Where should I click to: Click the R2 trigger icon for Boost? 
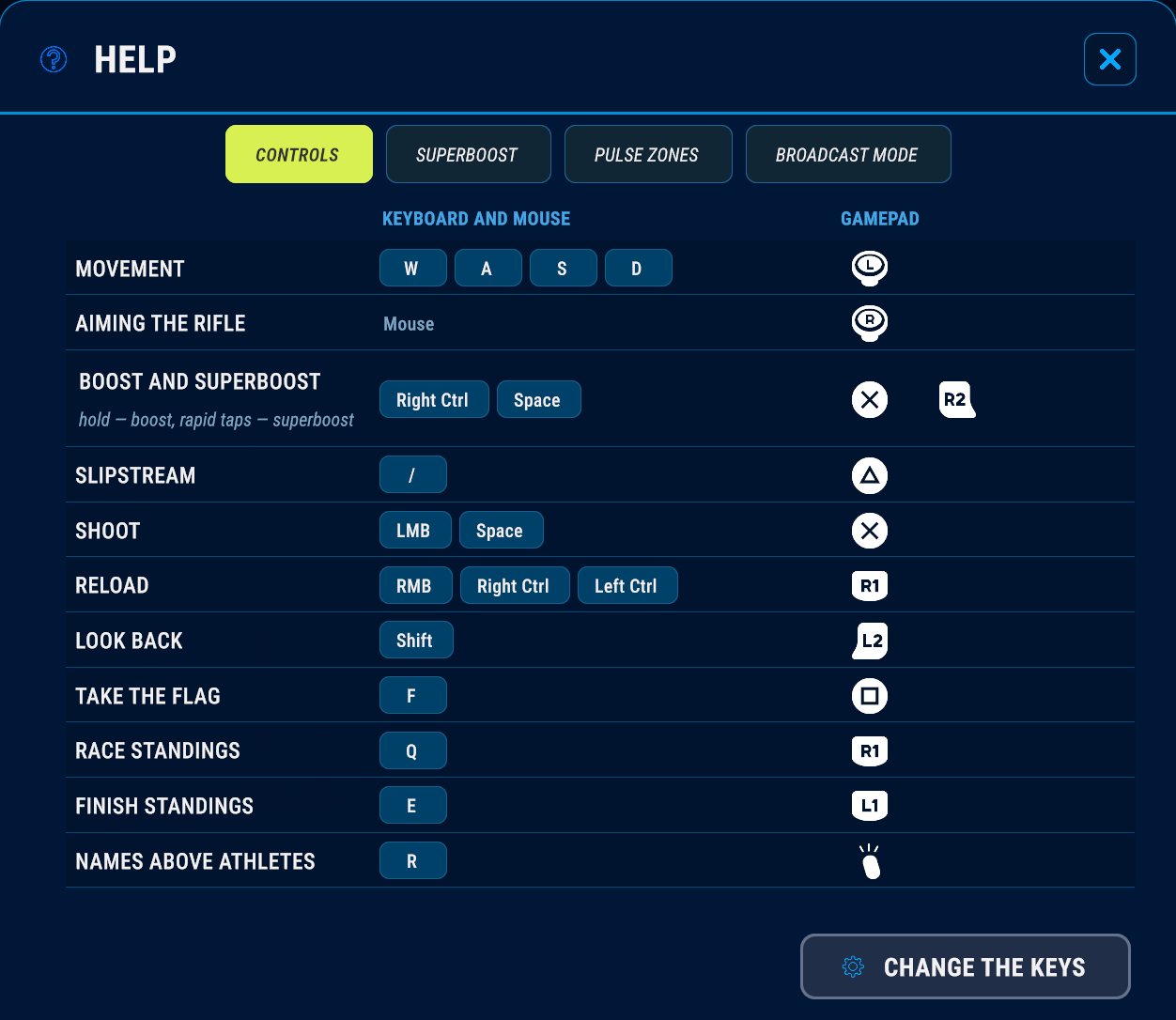click(957, 399)
